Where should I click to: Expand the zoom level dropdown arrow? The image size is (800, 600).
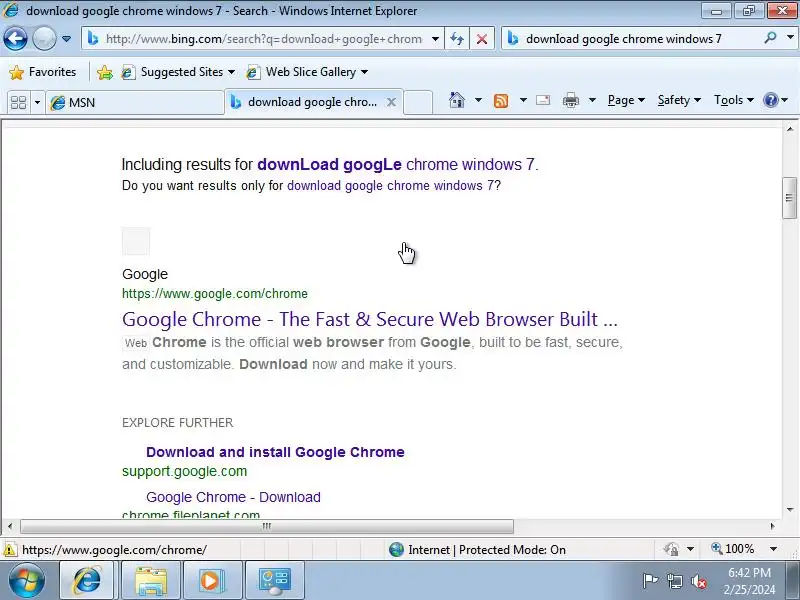click(x=773, y=549)
